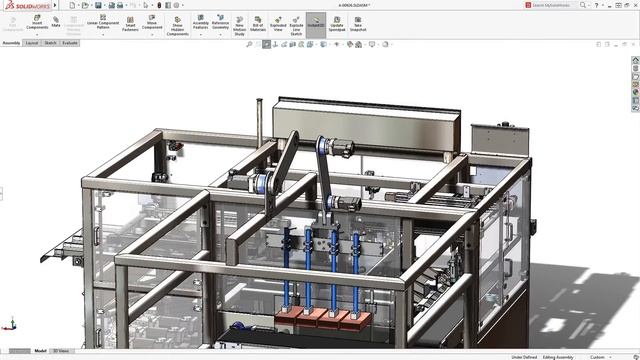Click the Exploded View tool
This screenshot has width=640, height=360.
[278, 24]
